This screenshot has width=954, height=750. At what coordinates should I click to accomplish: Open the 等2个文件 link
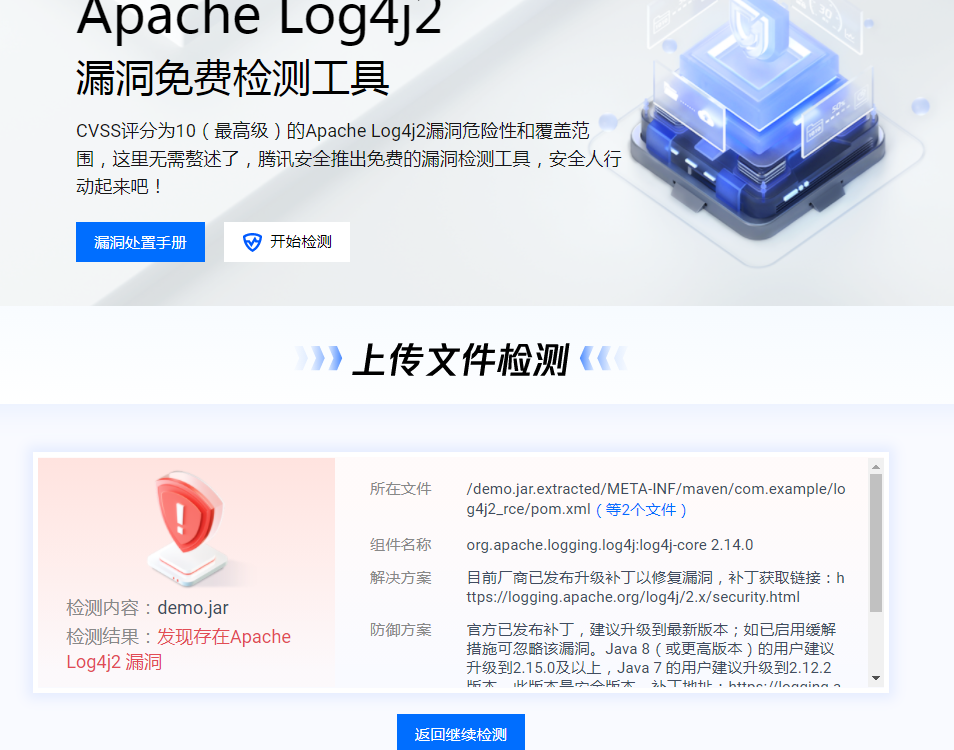[x=641, y=509]
